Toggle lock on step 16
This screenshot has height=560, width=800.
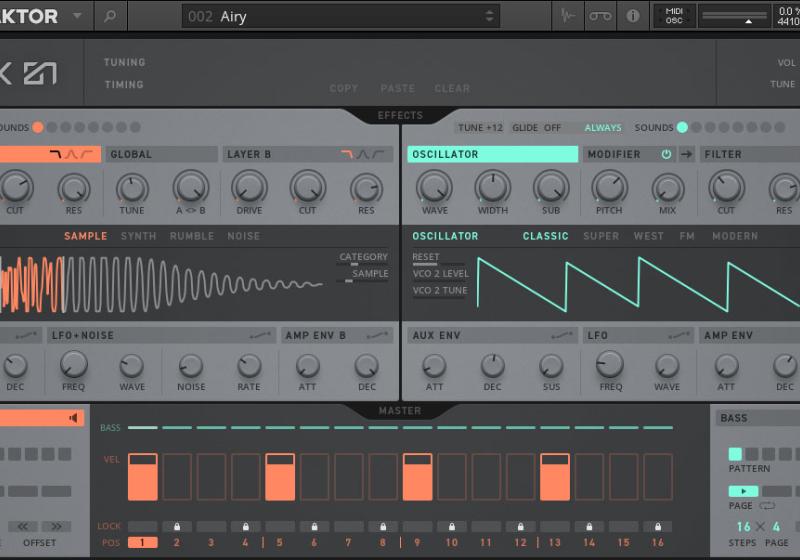coord(658,526)
